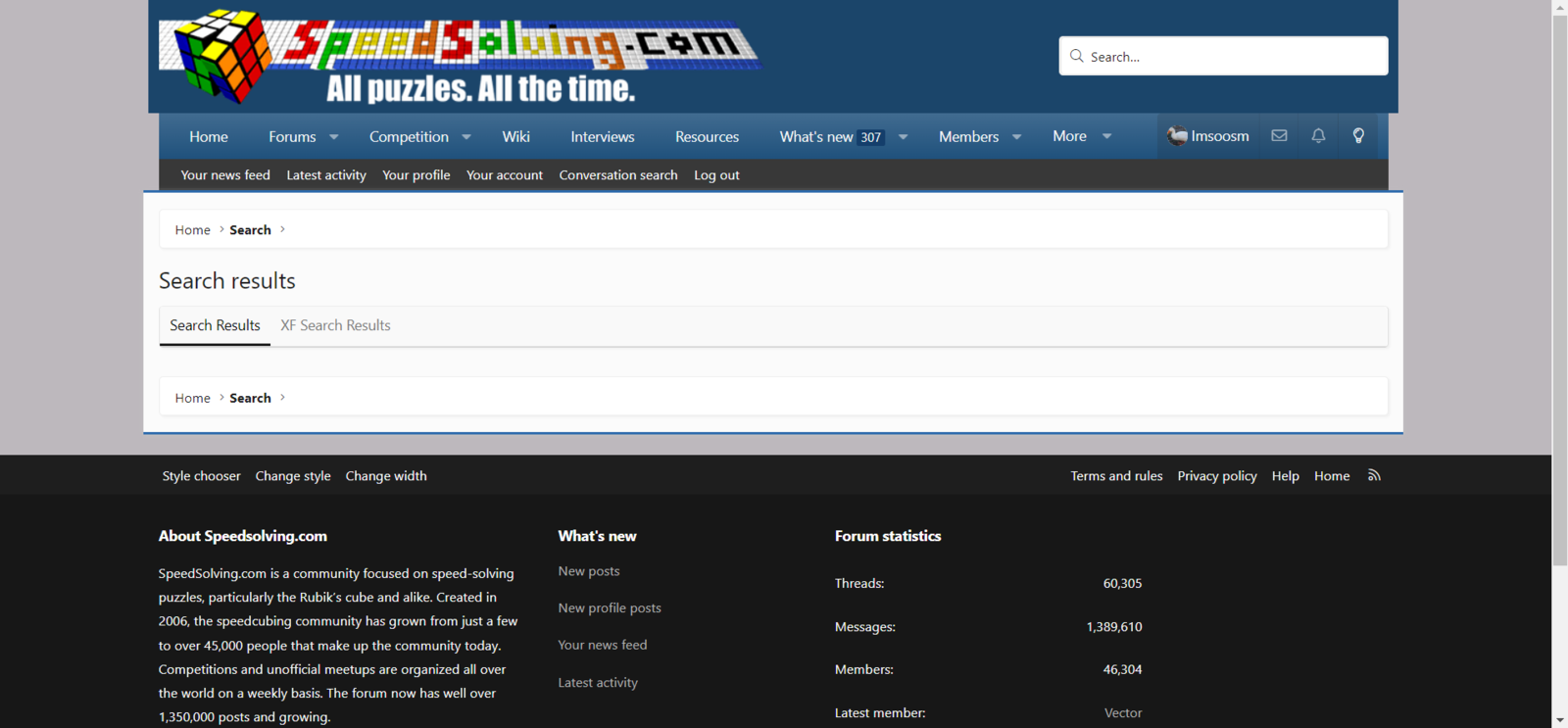Open Conversation search
Viewport: 1568px width, 728px height.
coord(618,175)
